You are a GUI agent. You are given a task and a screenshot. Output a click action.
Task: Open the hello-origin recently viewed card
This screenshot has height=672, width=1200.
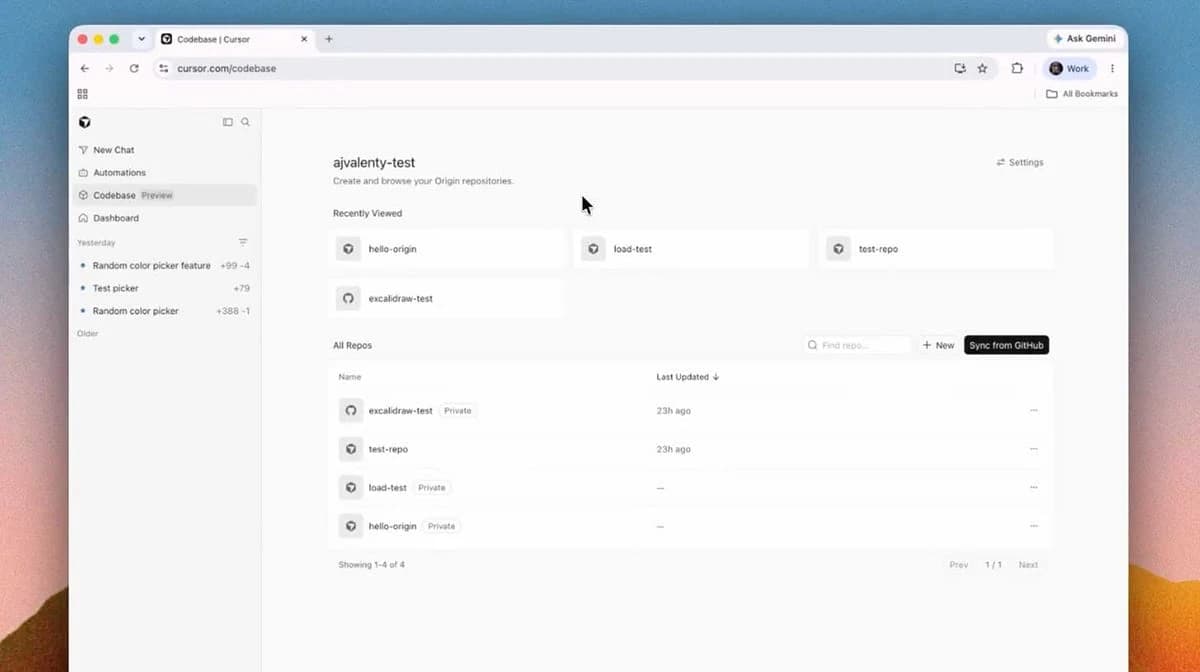click(447, 249)
